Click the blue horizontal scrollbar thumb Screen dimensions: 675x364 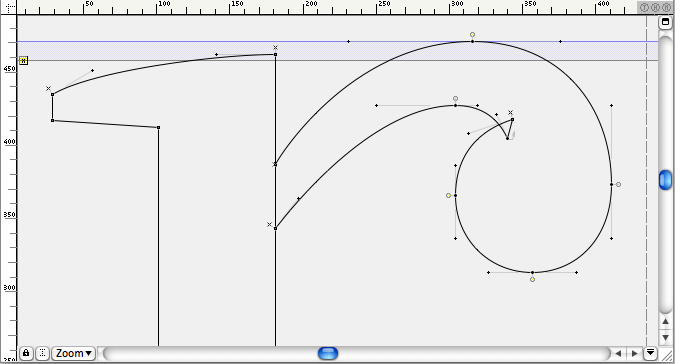coord(328,354)
